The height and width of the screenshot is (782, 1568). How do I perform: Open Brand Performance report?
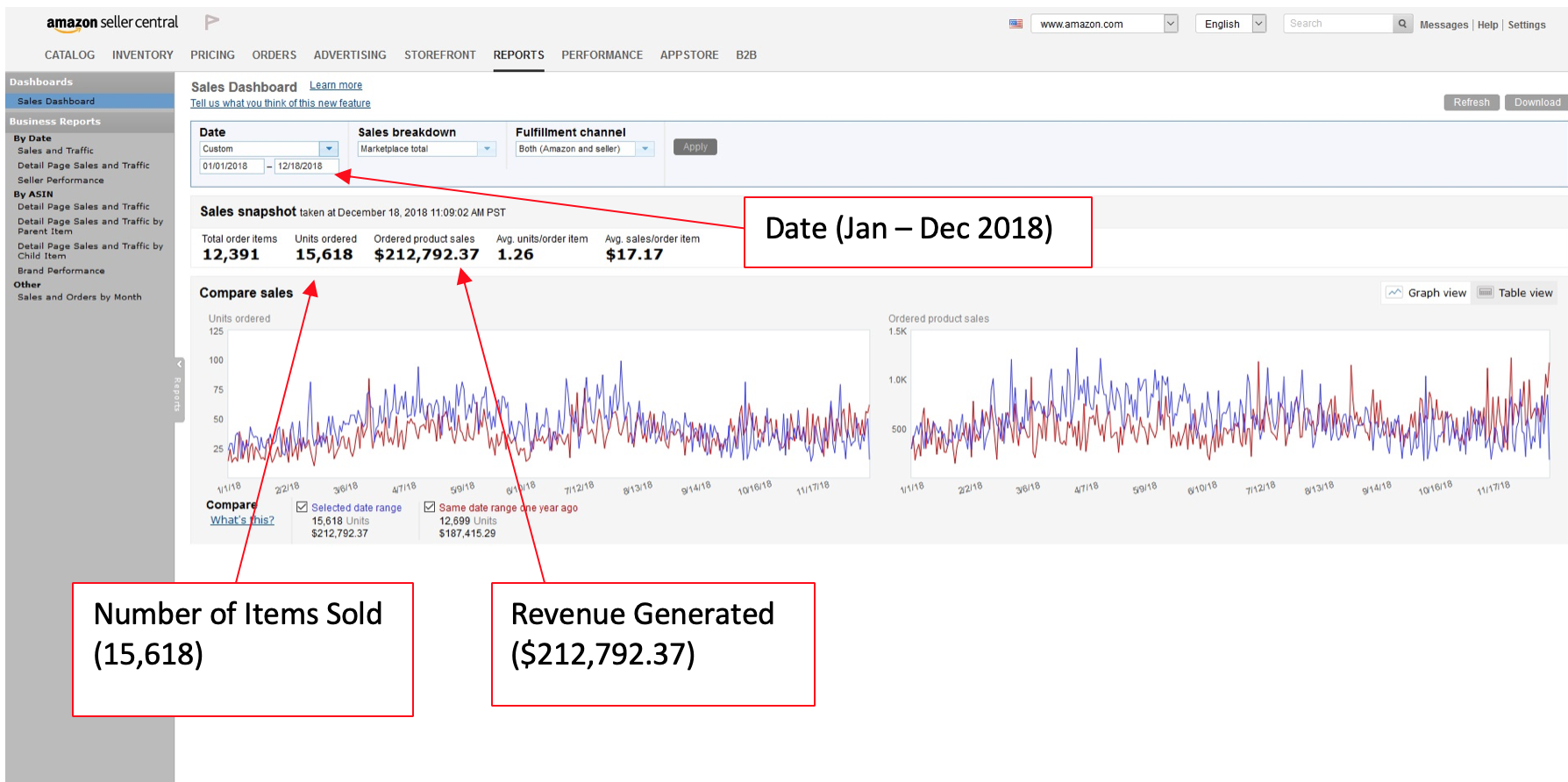(61, 271)
